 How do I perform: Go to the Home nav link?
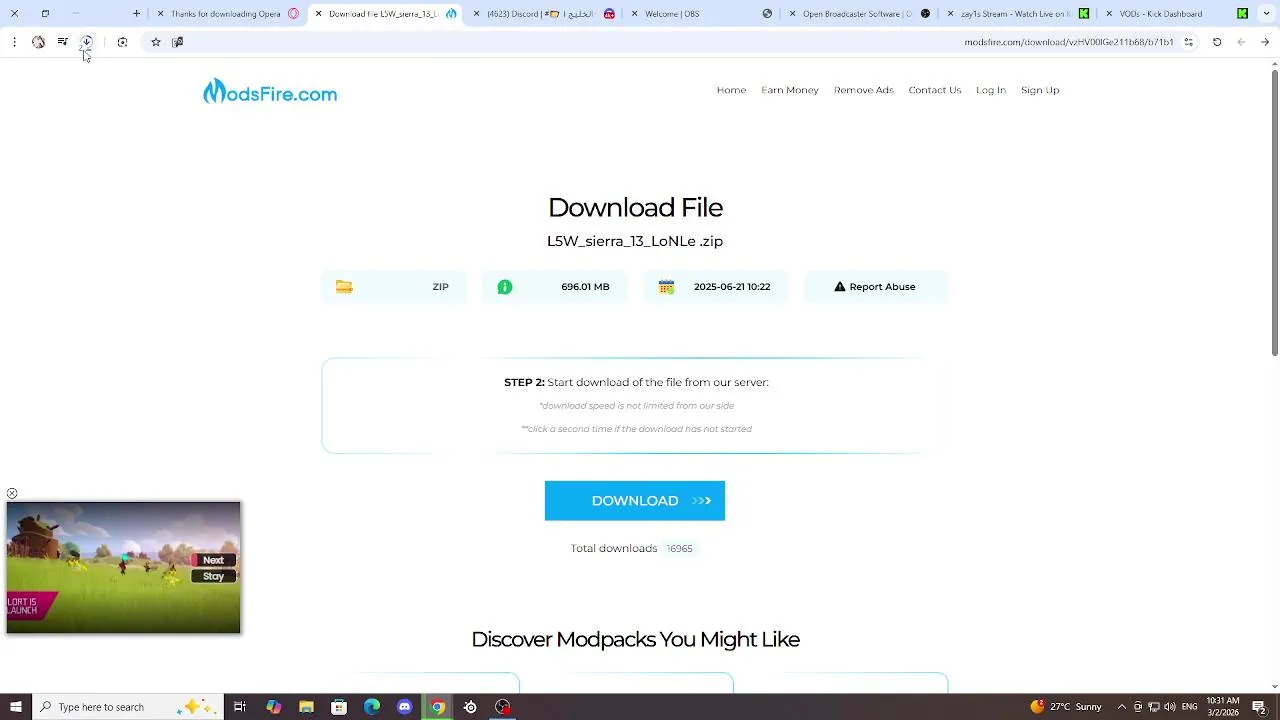pos(731,90)
